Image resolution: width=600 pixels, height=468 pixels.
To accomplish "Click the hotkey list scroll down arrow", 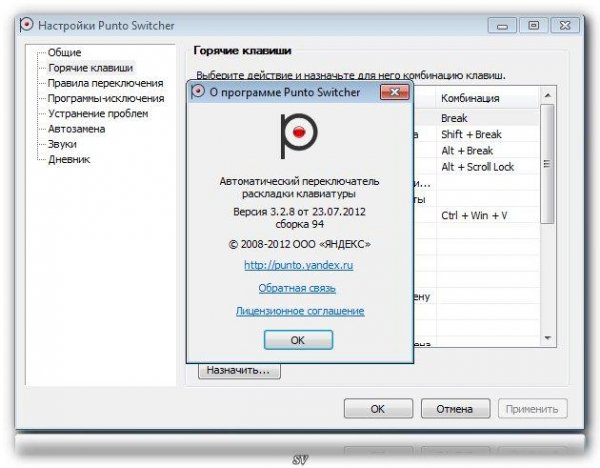I will (x=548, y=338).
